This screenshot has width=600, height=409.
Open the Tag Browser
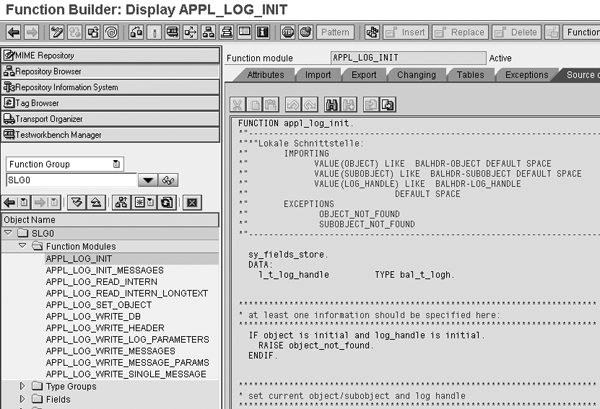click(x=111, y=103)
